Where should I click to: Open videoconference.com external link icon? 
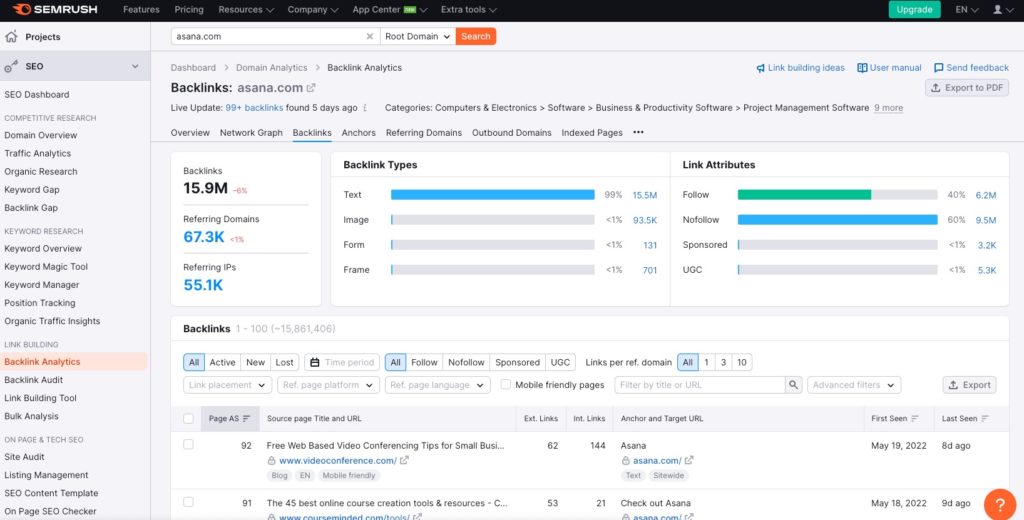tap(404, 461)
